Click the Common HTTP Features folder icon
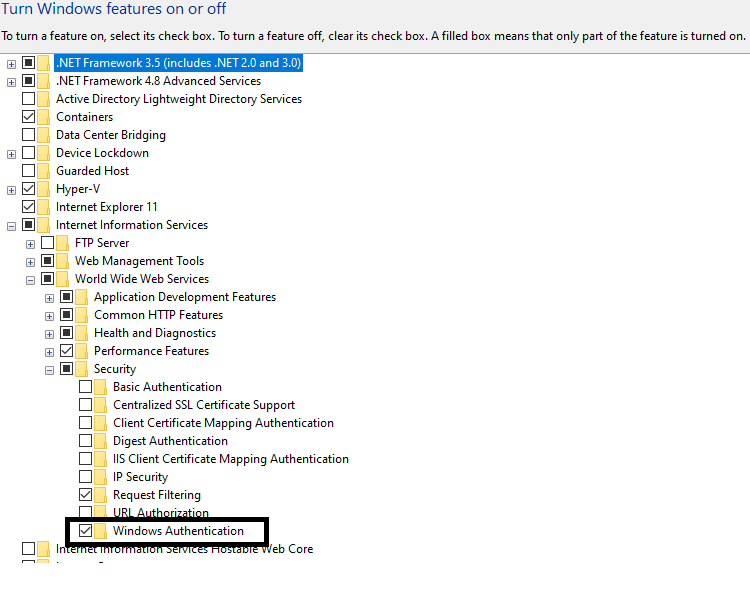750x596 pixels. [x=81, y=315]
